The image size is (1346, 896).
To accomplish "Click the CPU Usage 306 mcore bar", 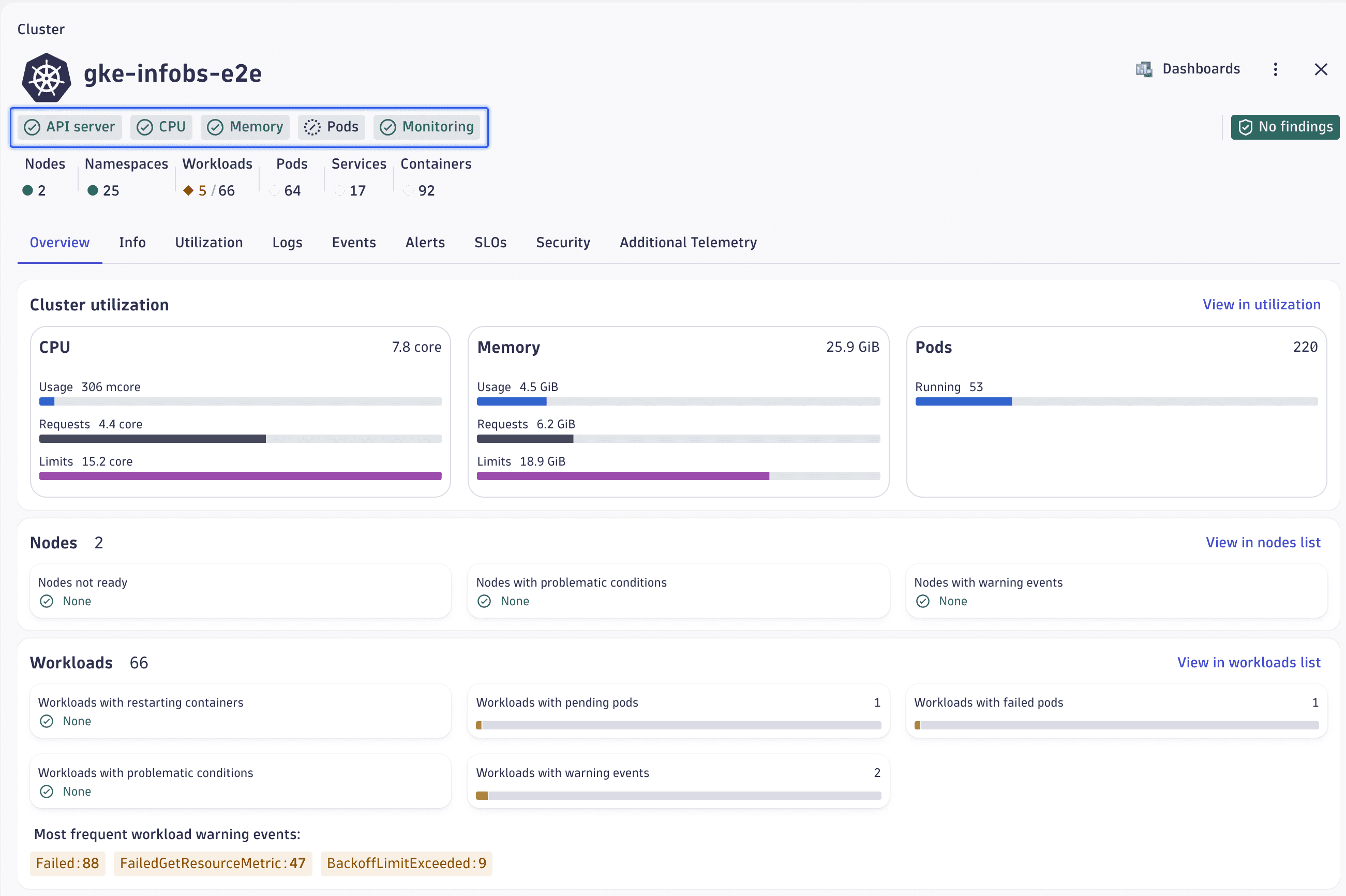I will pos(240,402).
